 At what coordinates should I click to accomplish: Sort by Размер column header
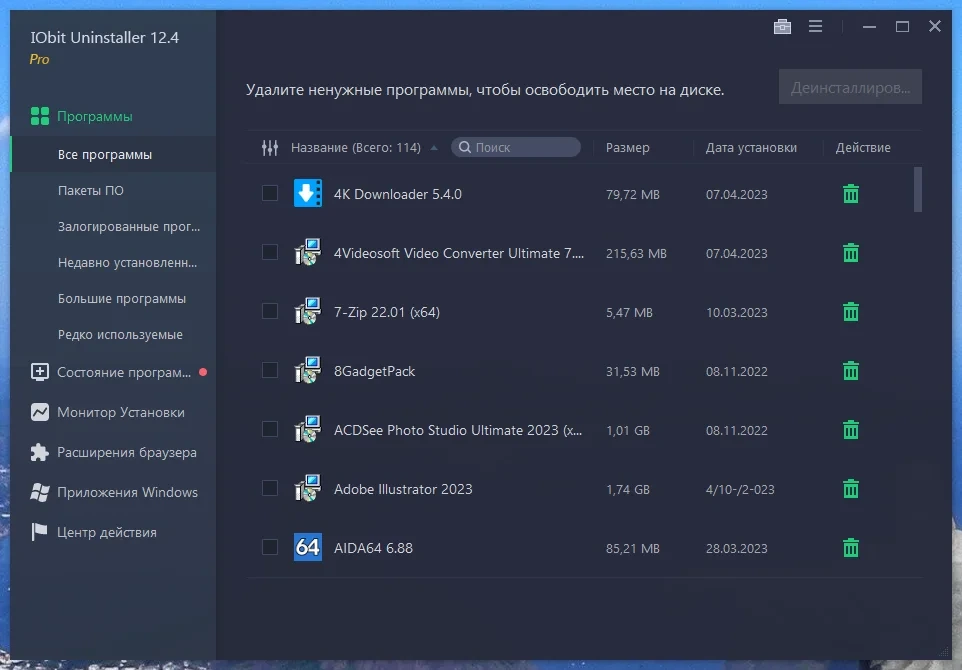(x=627, y=147)
